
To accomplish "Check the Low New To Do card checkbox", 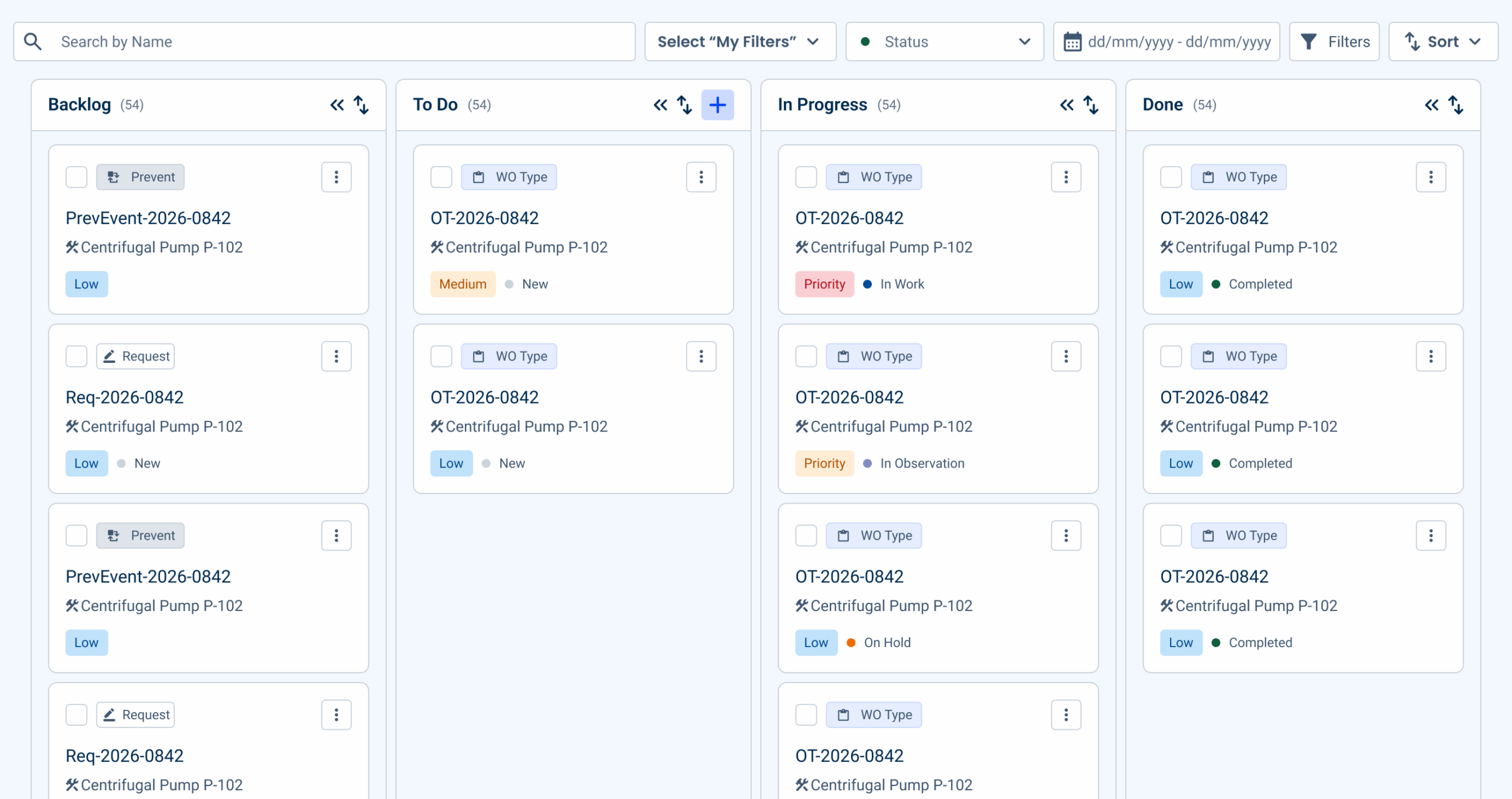I will coord(441,356).
